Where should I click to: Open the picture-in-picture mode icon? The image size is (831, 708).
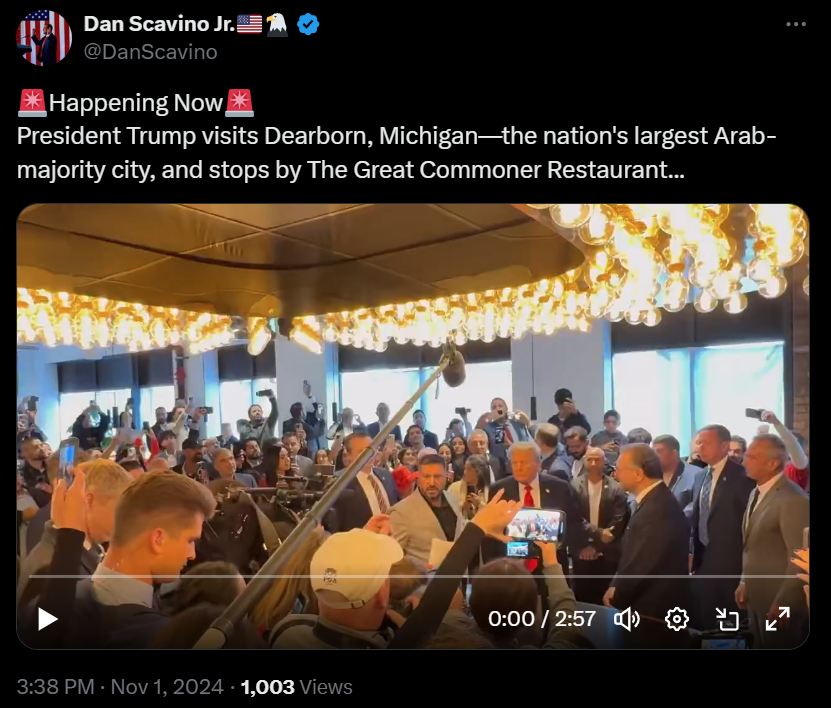(727, 619)
